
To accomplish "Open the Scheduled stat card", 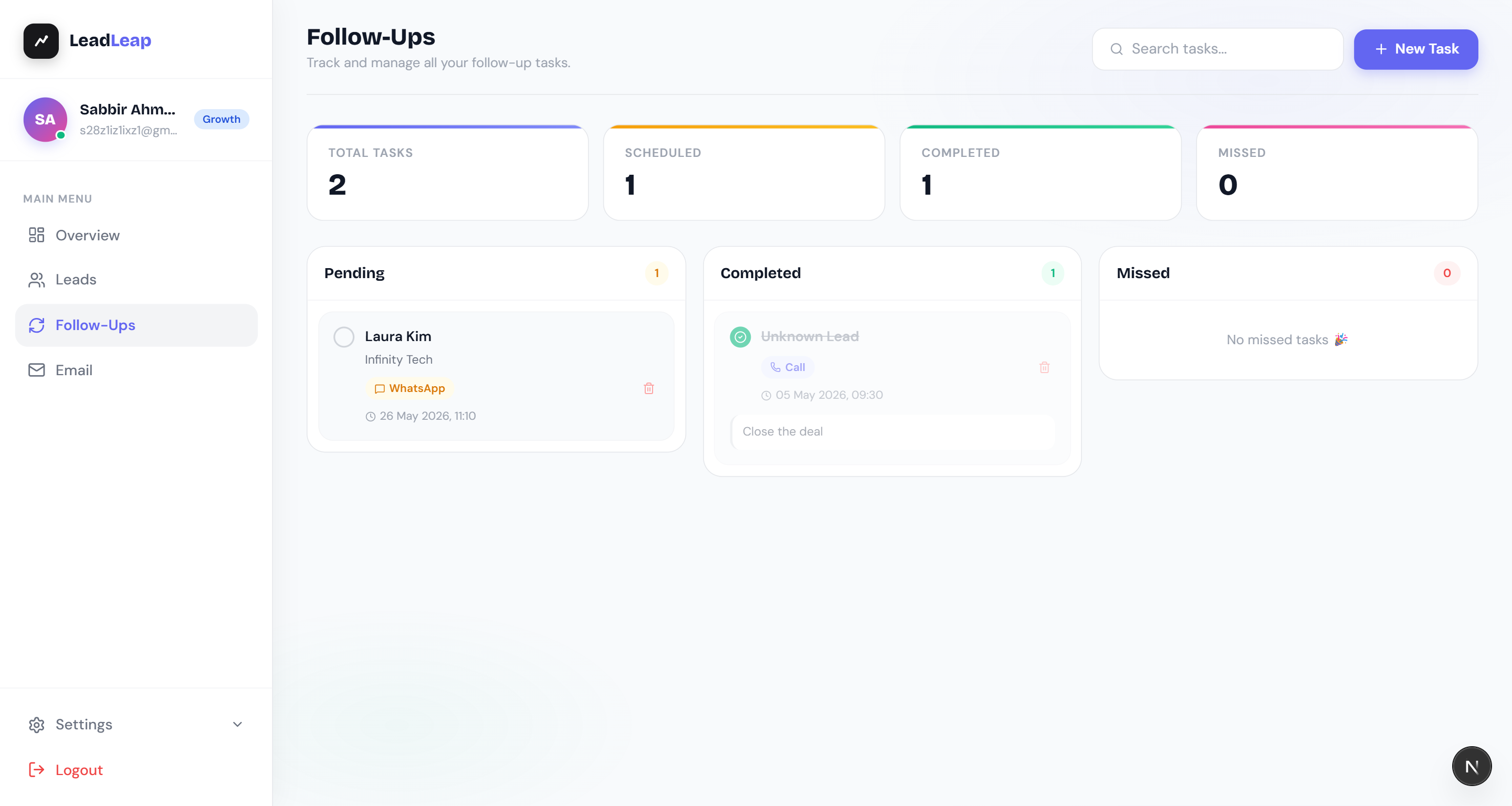I will (x=744, y=173).
